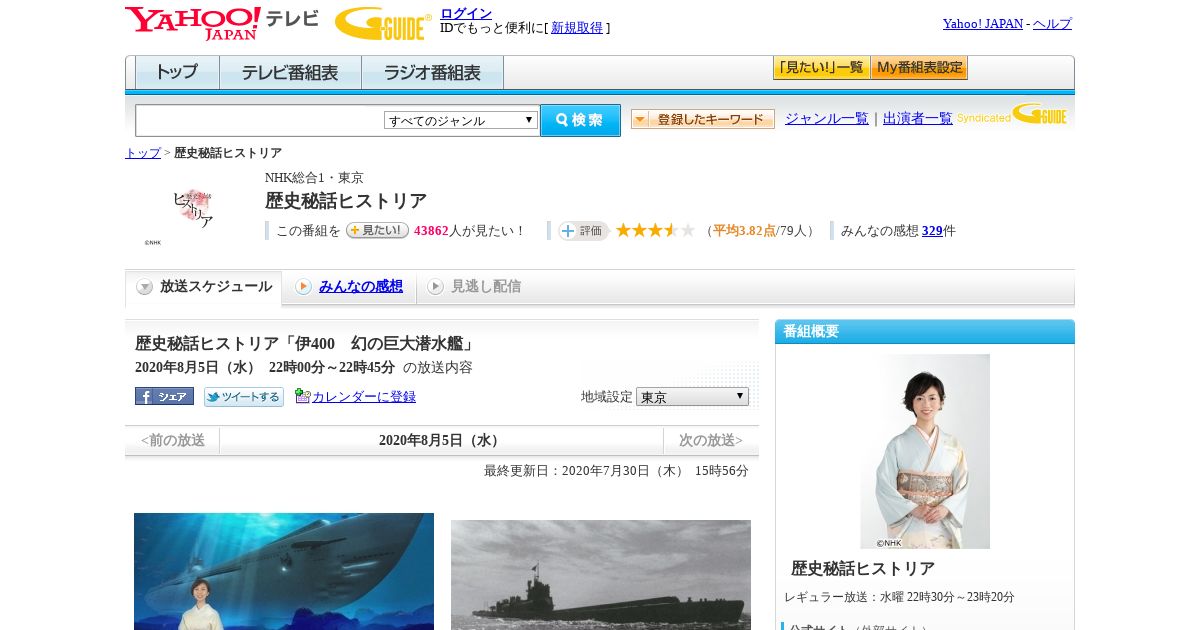Click the 評価 plus rating button
Screen dimensions: 1200x630
point(583,230)
